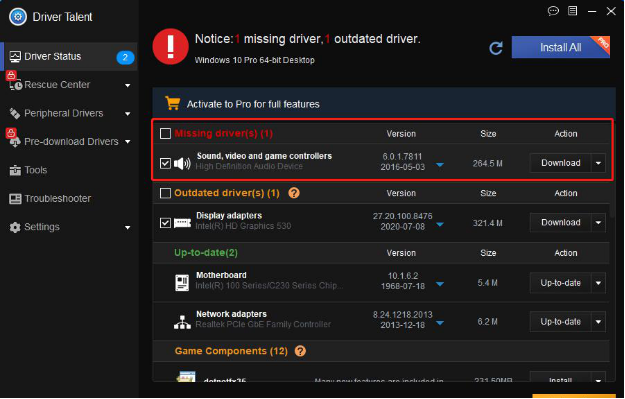Click the Settings gear icon
This screenshot has width=625, height=399.
pos(15,228)
